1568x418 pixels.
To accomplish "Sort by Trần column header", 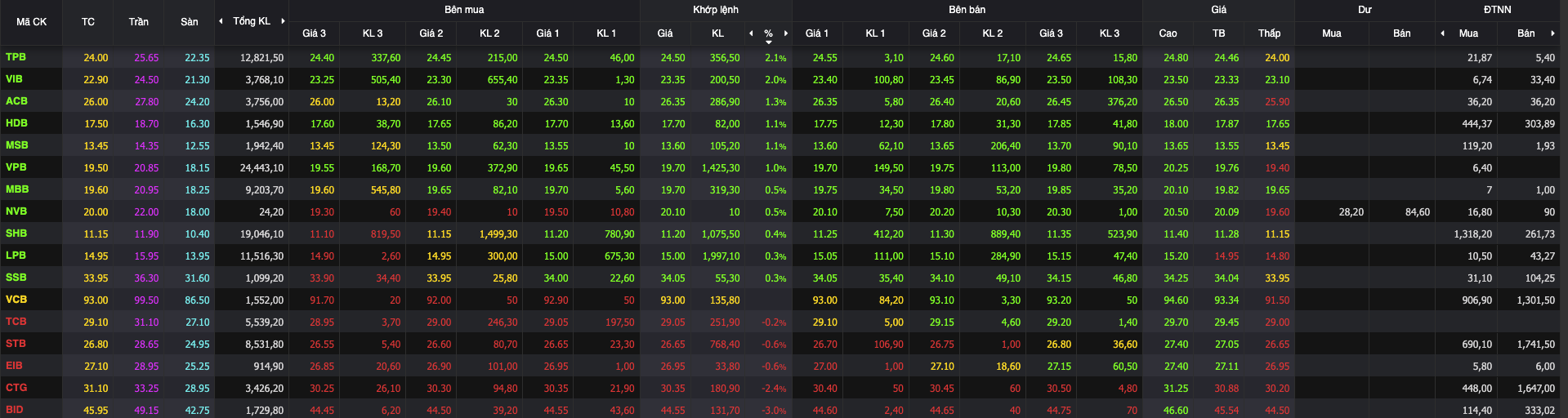I will [139, 22].
